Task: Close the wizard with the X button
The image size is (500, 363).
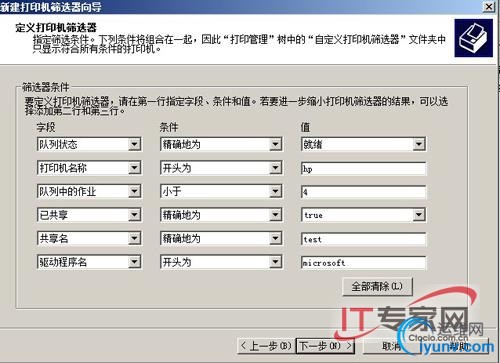Action: click(x=489, y=6)
